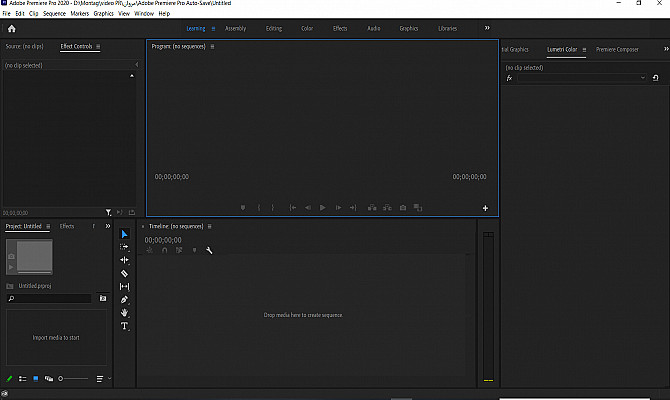Open the Sequence menu
Viewport: 670px width, 400px height.
pyautogui.click(x=54, y=14)
